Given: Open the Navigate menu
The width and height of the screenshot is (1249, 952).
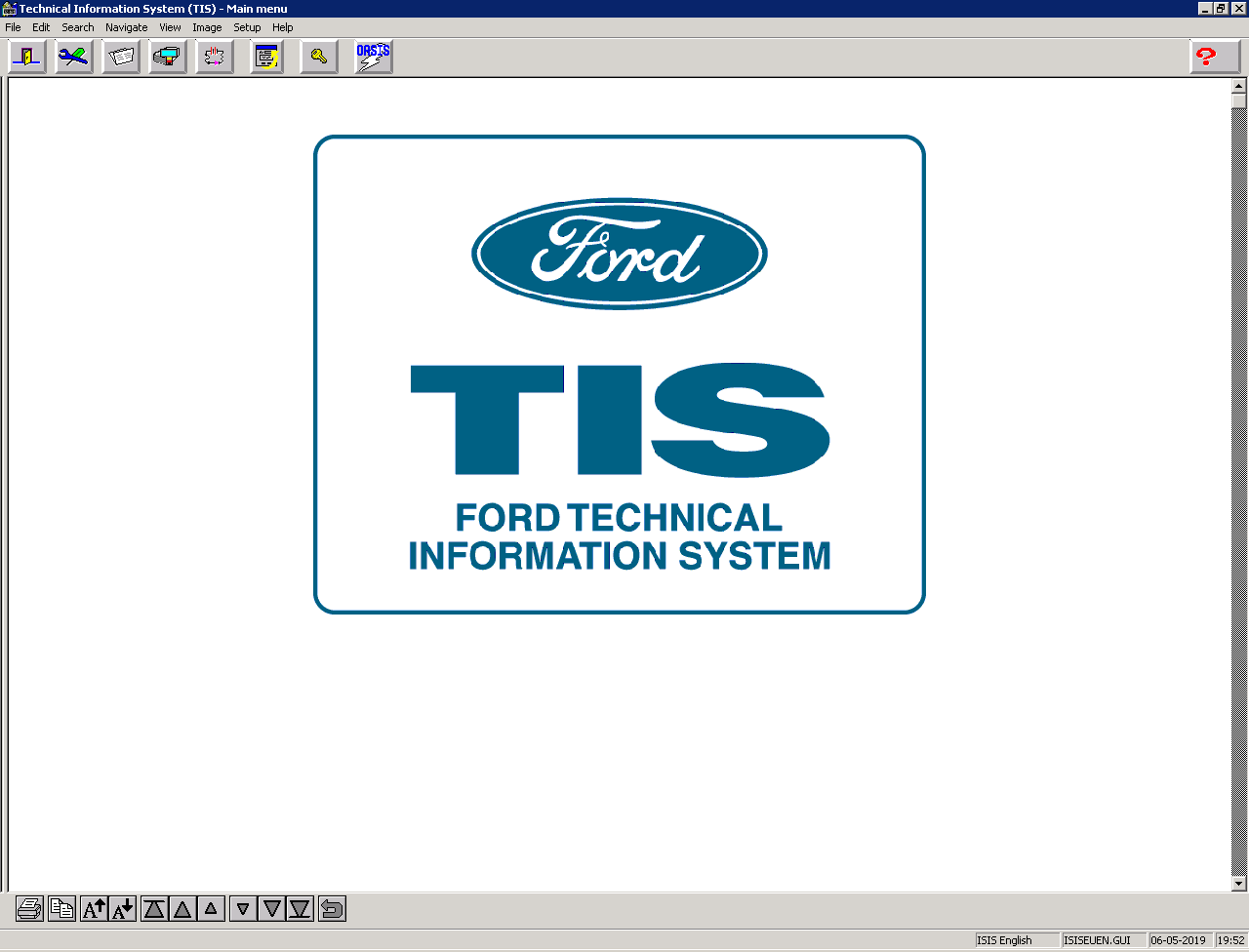Looking at the screenshot, I should [127, 27].
